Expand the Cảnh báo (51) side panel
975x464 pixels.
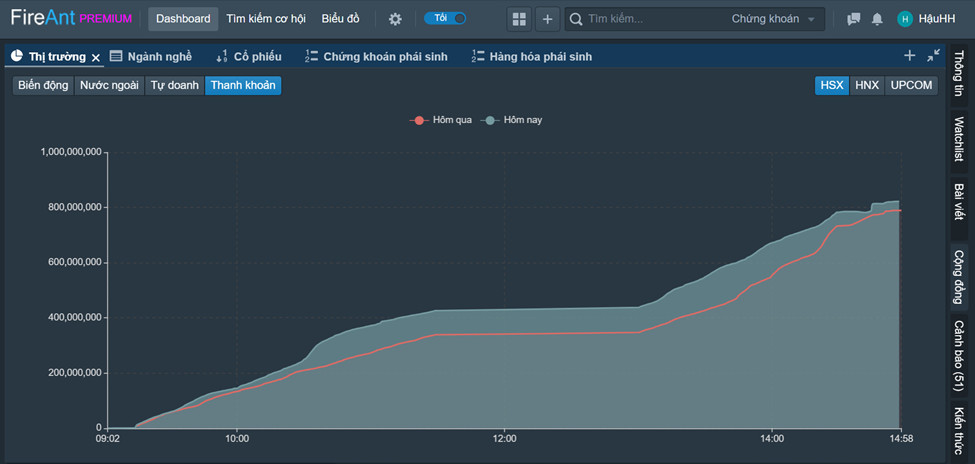pyautogui.click(x=958, y=358)
